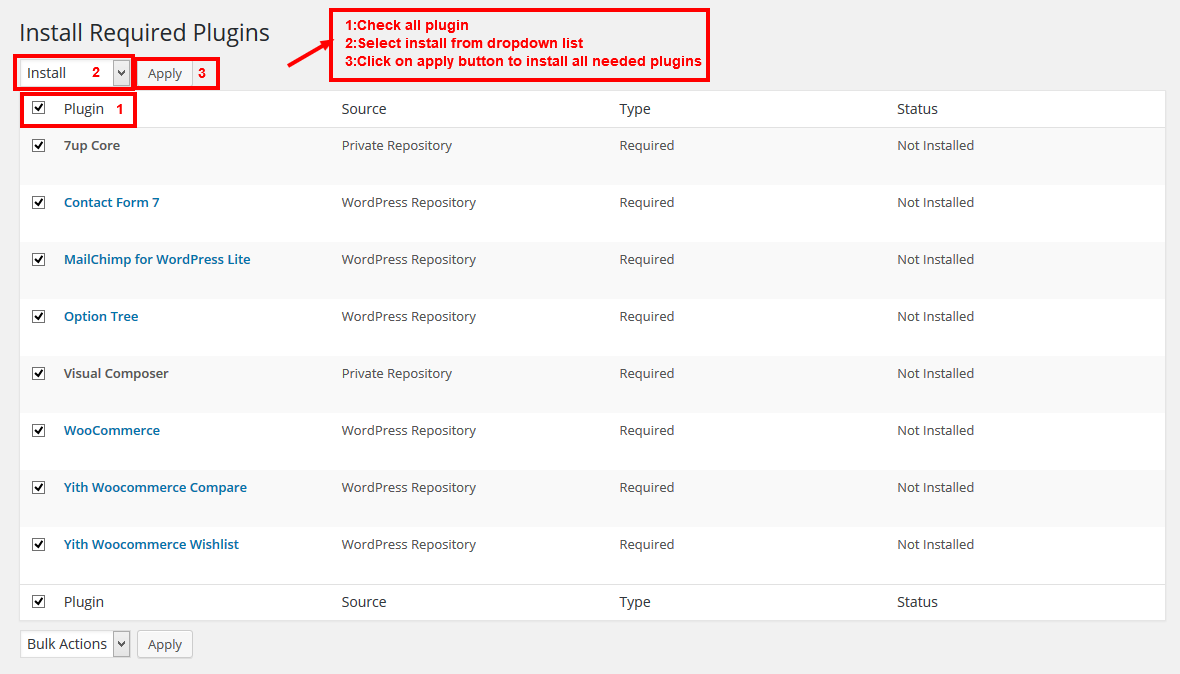Click the 7up Core plugin name
The image size is (1180, 674).
(92, 146)
